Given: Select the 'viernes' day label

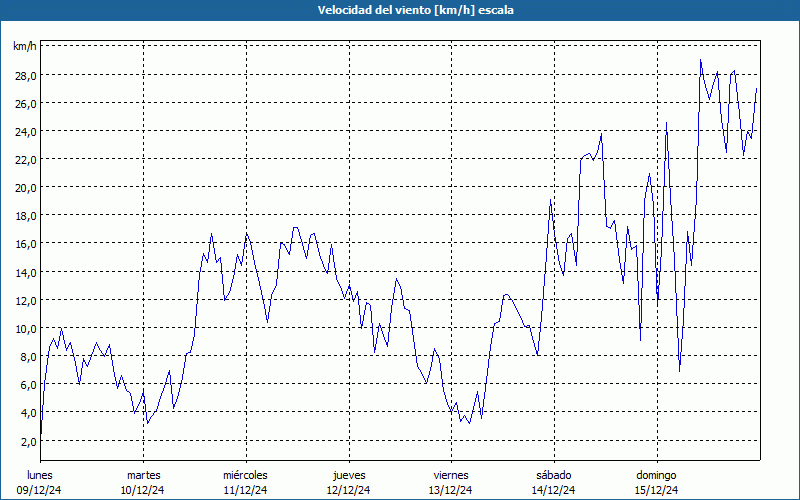Looking at the screenshot, I should 451,475.
